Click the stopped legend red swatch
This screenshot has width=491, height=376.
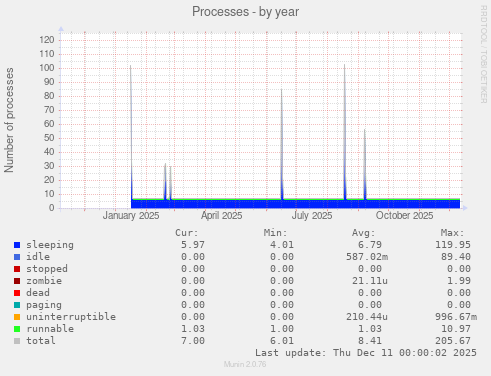tap(17, 269)
